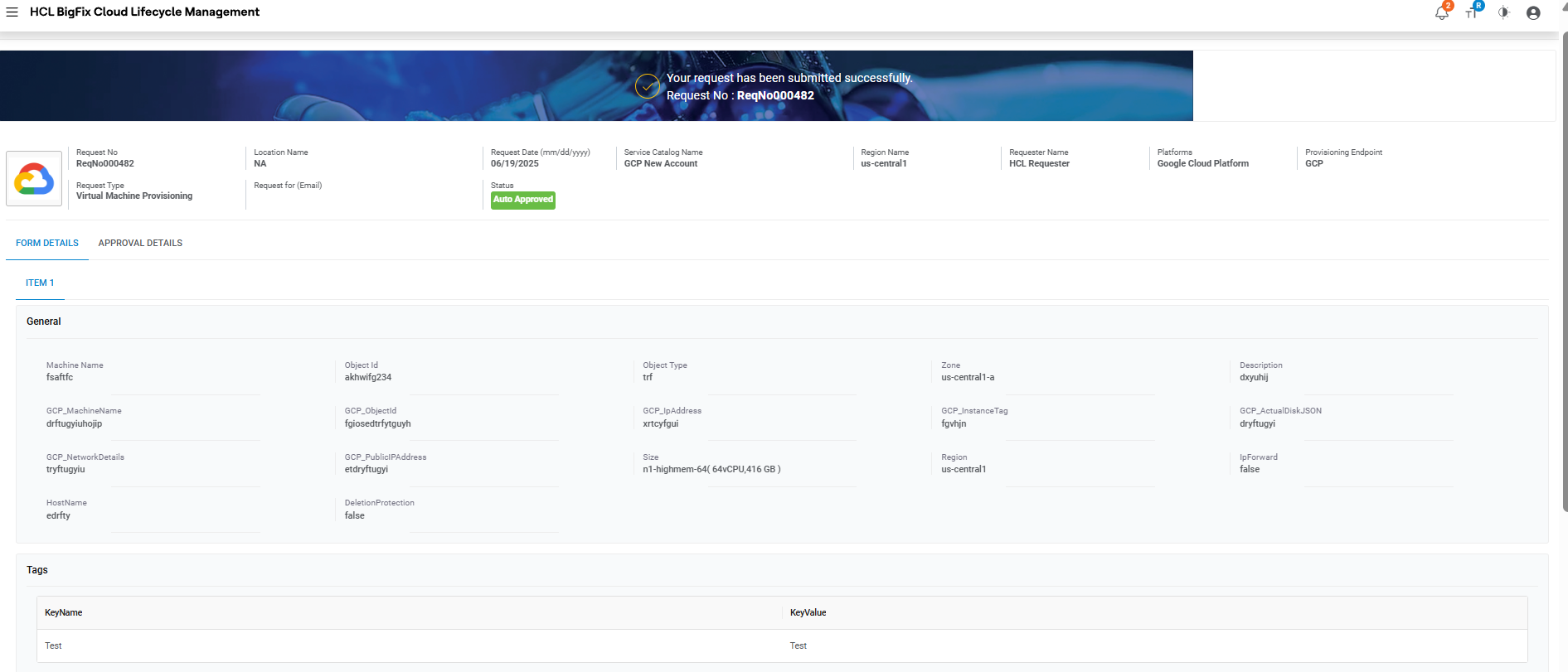Click the HCL BigFix Cloud Lifecycle Management title
Image resolution: width=1568 pixels, height=672 pixels.
[144, 12]
